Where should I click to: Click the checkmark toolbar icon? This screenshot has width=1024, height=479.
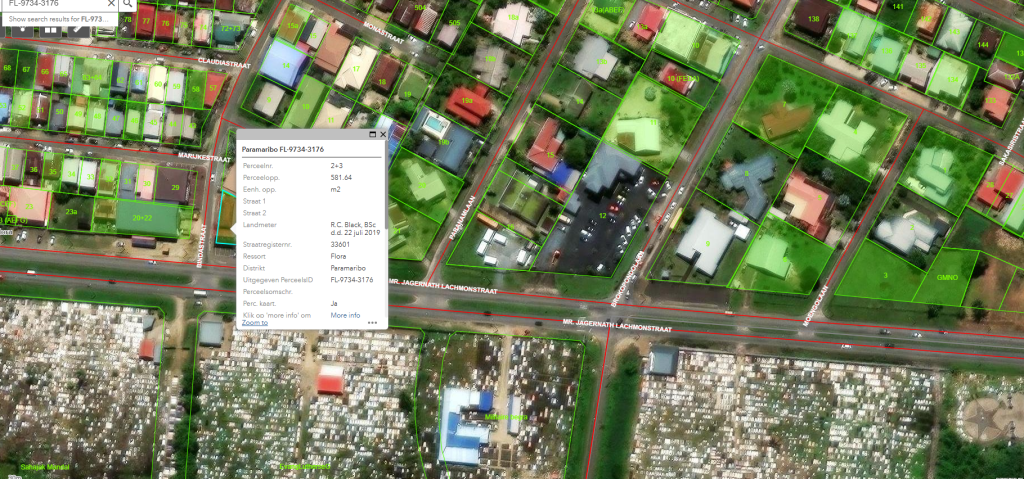point(78,31)
